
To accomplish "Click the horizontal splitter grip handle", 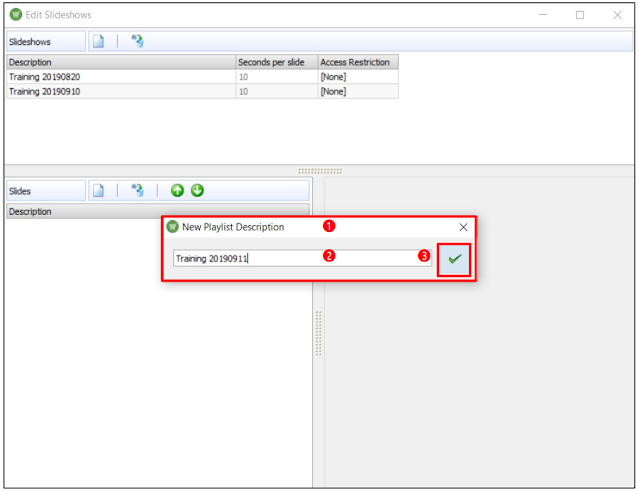I will [320, 171].
